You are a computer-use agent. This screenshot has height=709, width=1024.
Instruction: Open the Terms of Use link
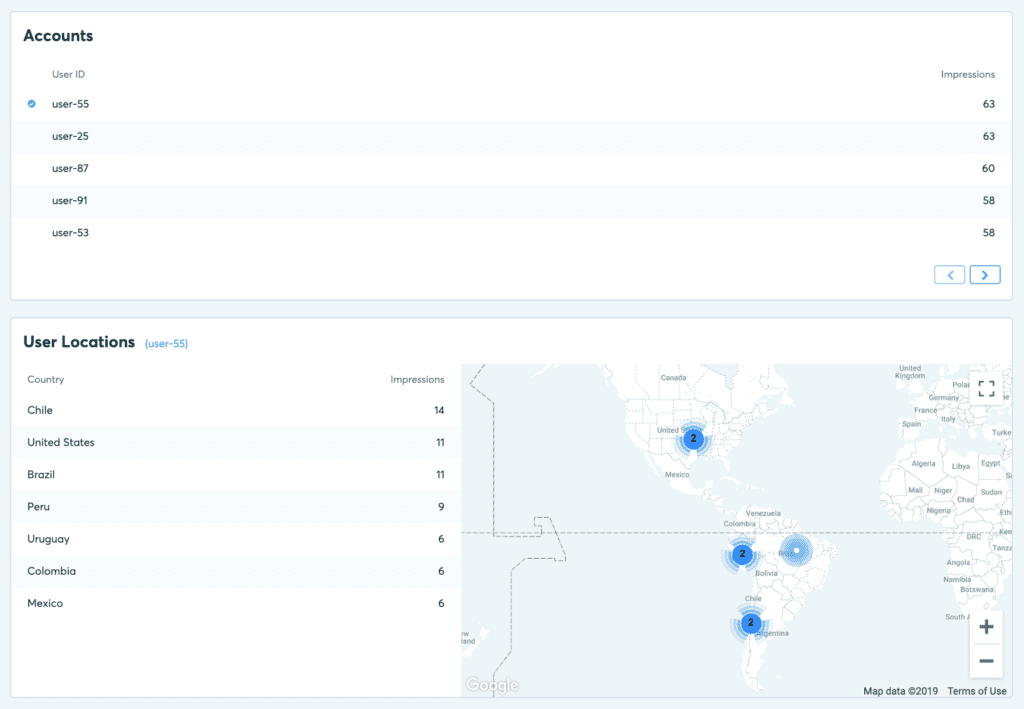pyautogui.click(x=977, y=691)
